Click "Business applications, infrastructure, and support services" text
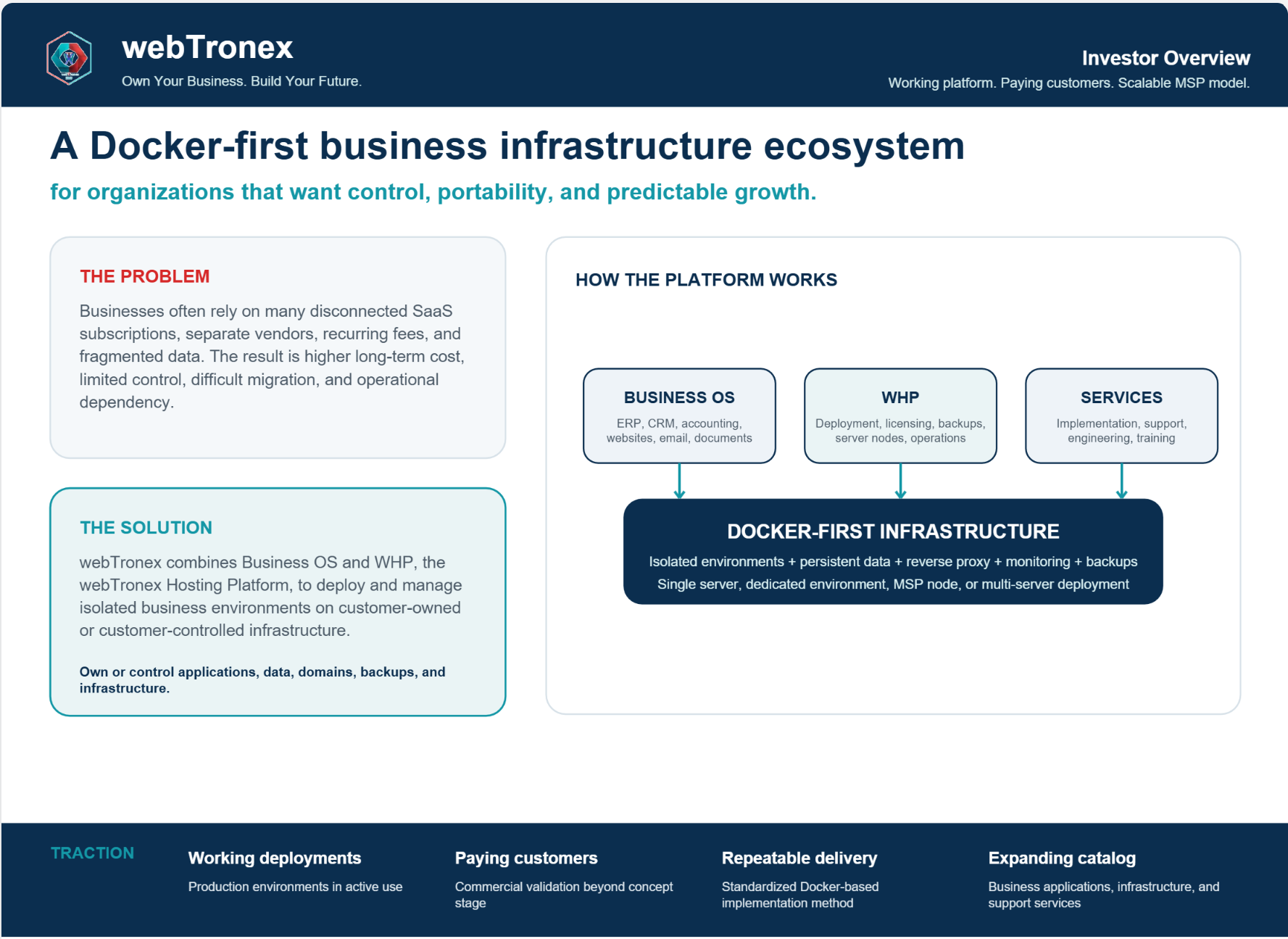The height and width of the screenshot is (939, 1288). tap(1104, 895)
